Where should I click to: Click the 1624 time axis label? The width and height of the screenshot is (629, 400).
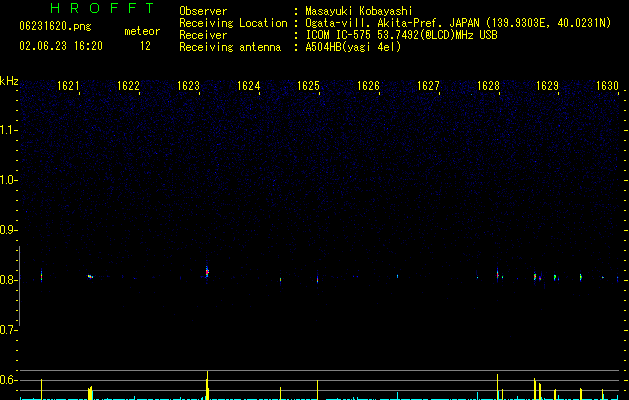[248, 86]
